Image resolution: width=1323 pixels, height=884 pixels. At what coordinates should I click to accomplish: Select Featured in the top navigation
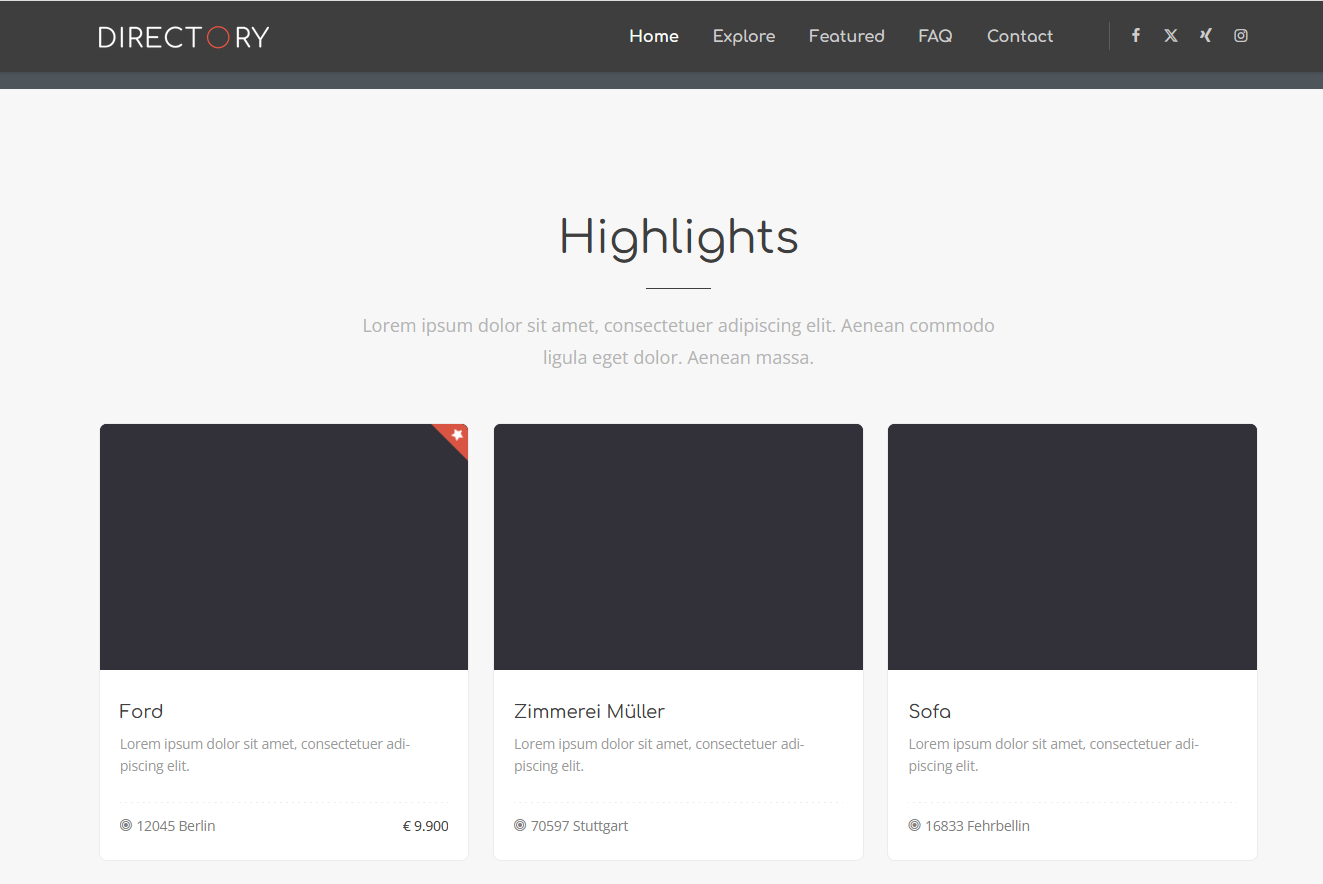847,36
